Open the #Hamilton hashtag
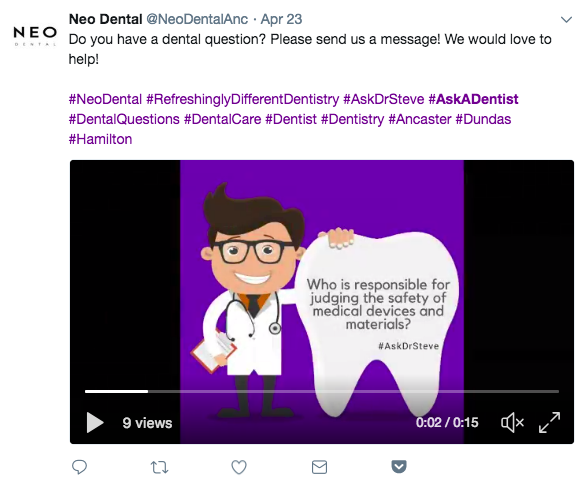This screenshot has width=587, height=485. [x=100, y=139]
